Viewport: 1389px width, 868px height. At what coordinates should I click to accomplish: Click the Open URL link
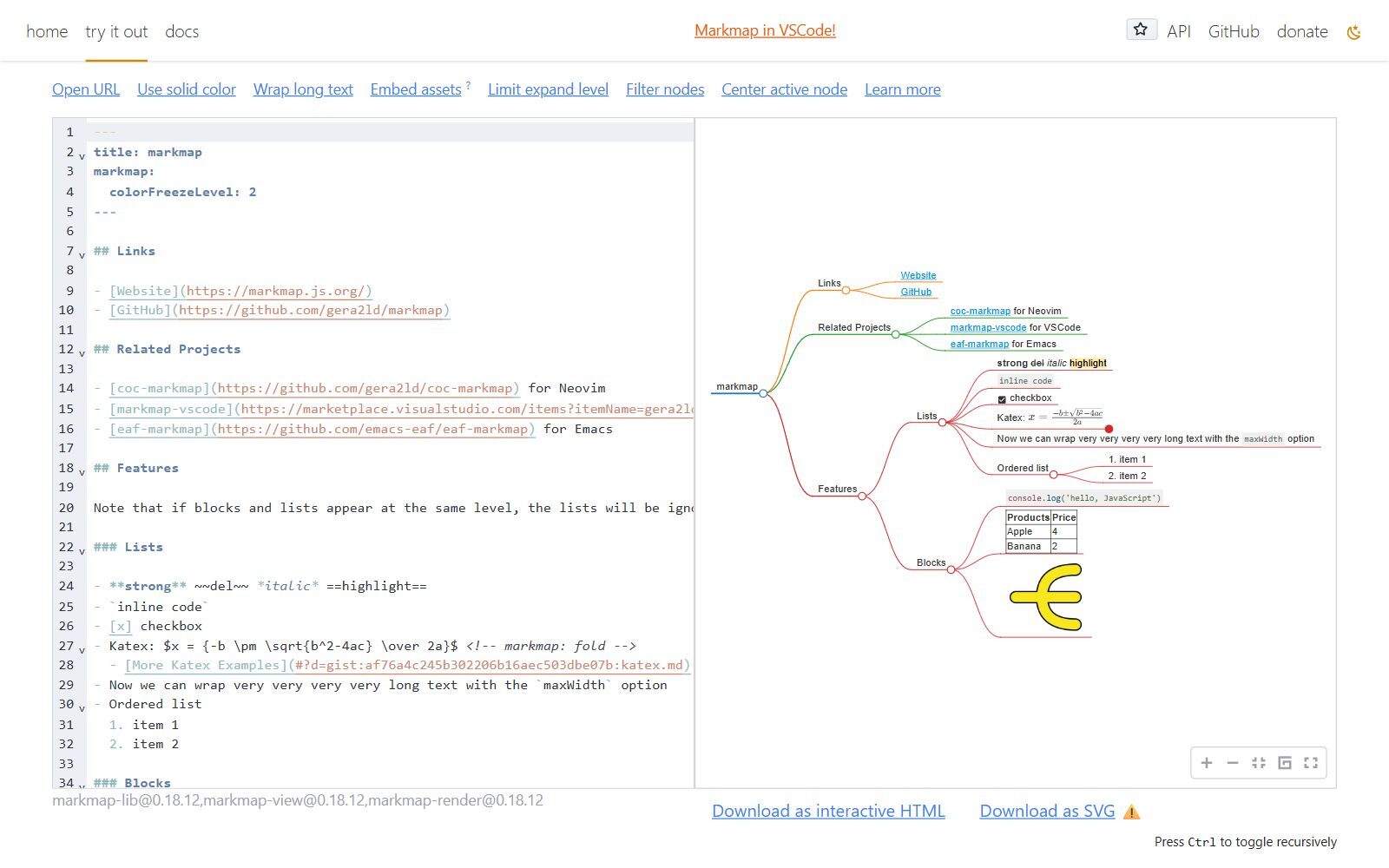click(x=86, y=89)
